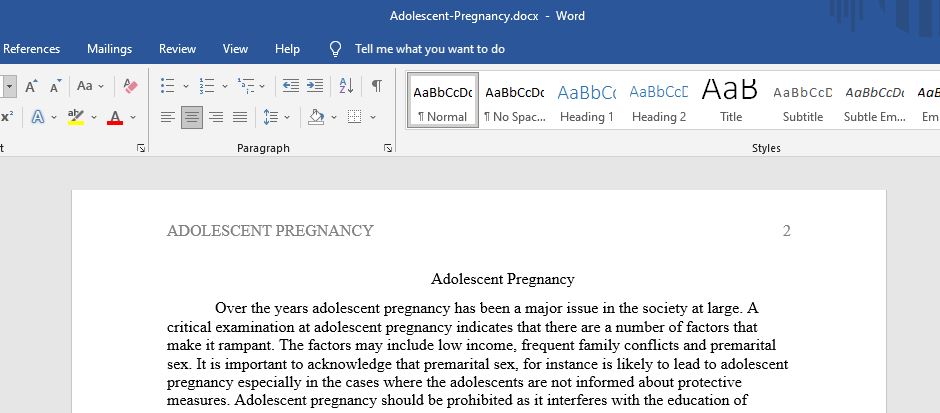Open the References tab

(31, 49)
